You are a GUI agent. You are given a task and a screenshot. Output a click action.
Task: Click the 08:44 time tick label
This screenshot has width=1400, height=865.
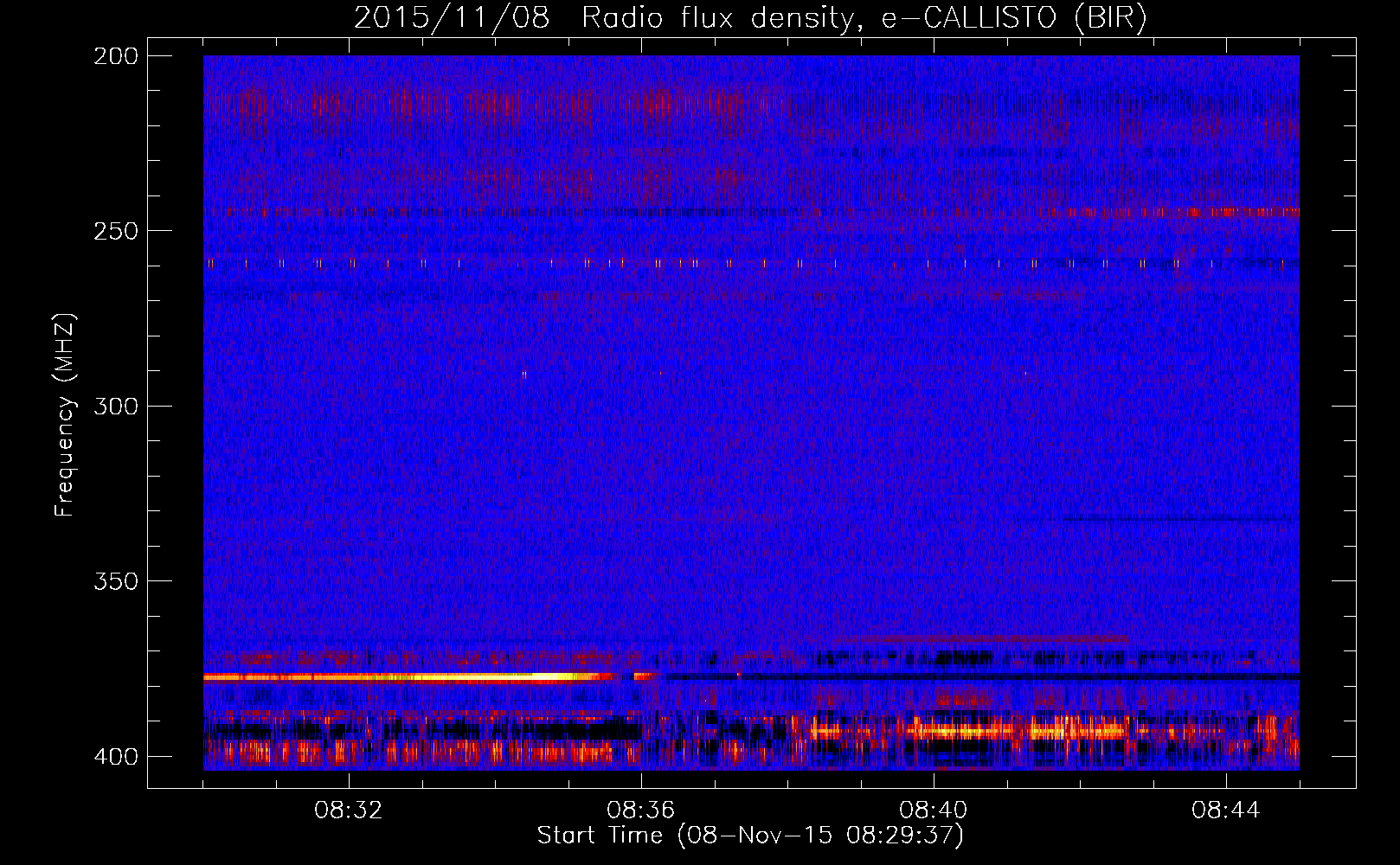[1226, 811]
